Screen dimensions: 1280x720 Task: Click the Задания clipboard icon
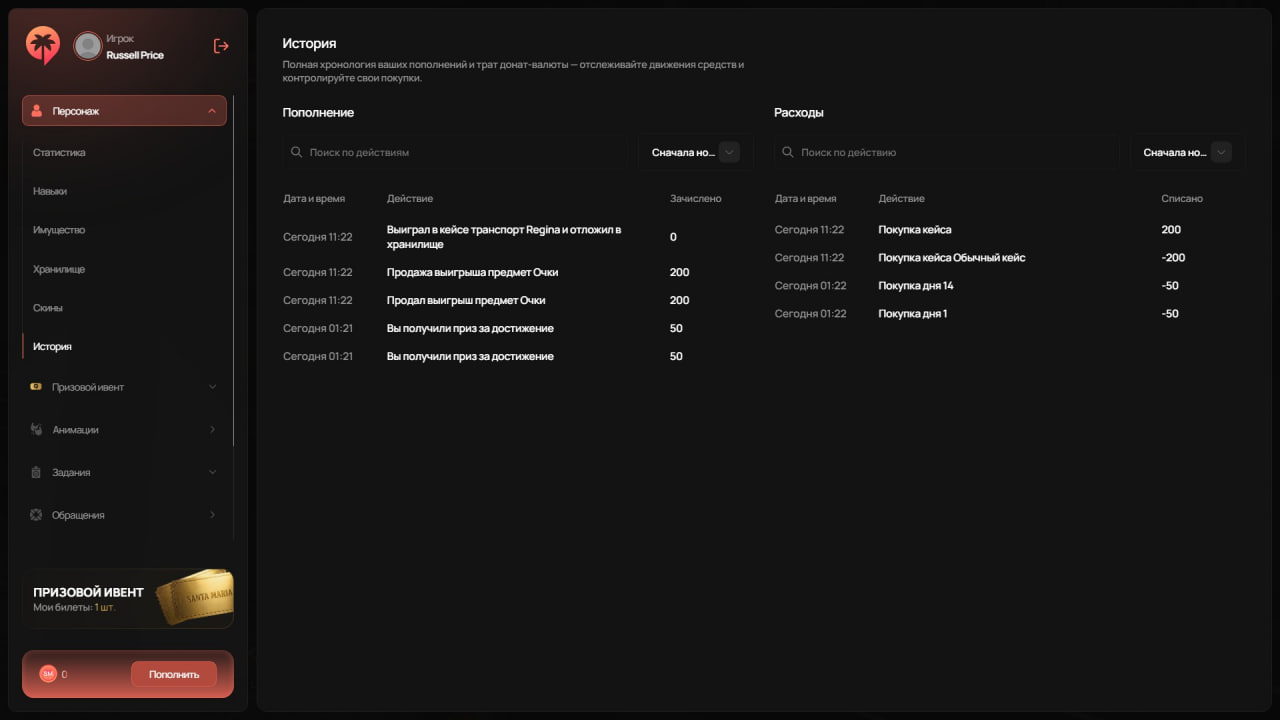[36, 472]
